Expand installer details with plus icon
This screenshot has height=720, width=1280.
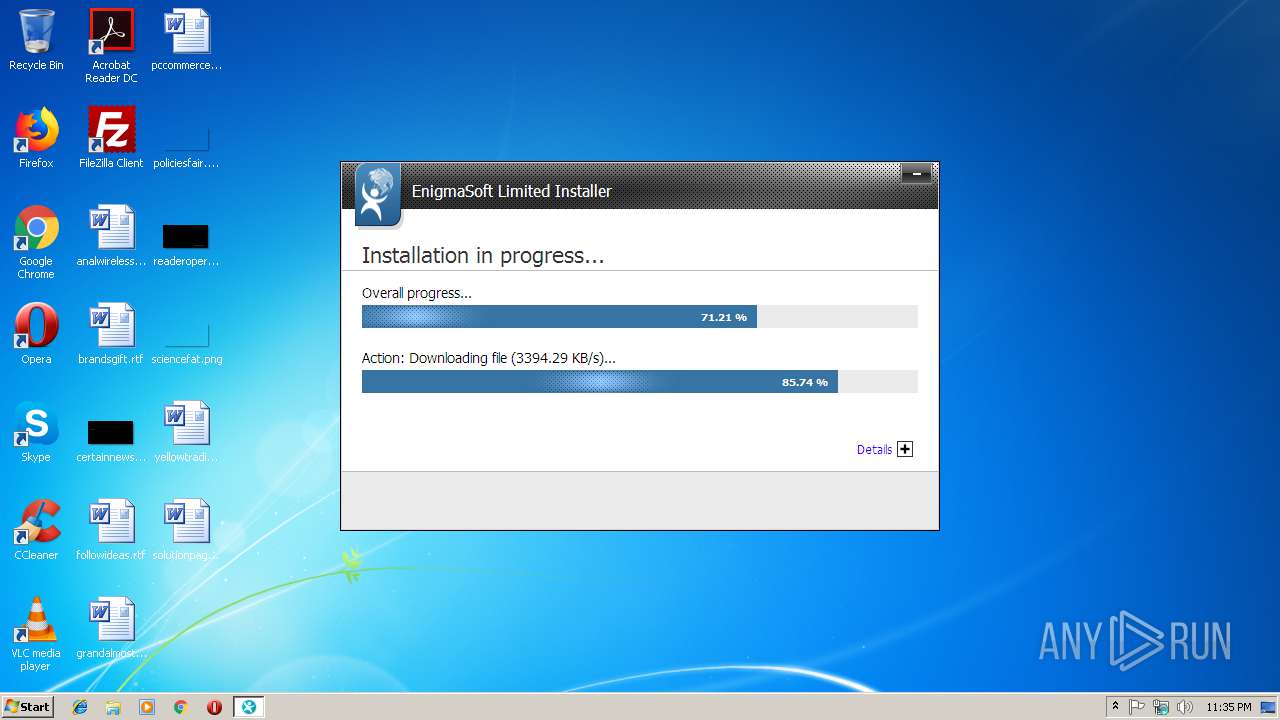pyautogui.click(x=905, y=449)
